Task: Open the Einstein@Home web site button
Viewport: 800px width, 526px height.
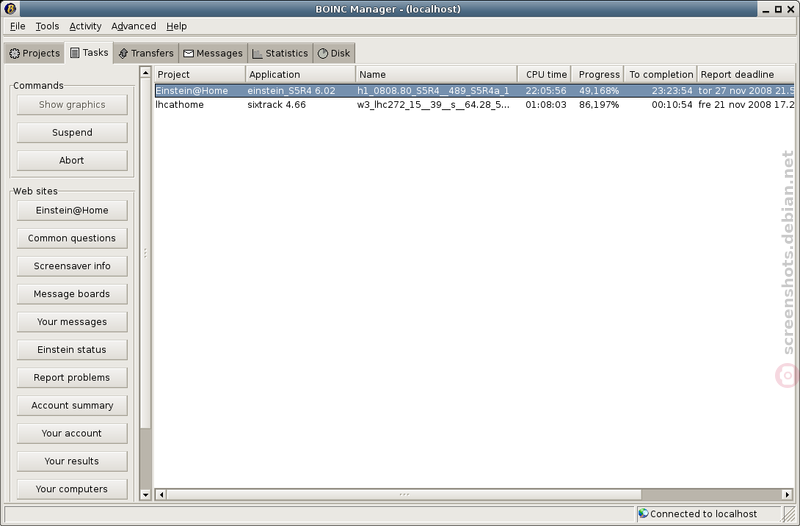Action: [x=72, y=210]
